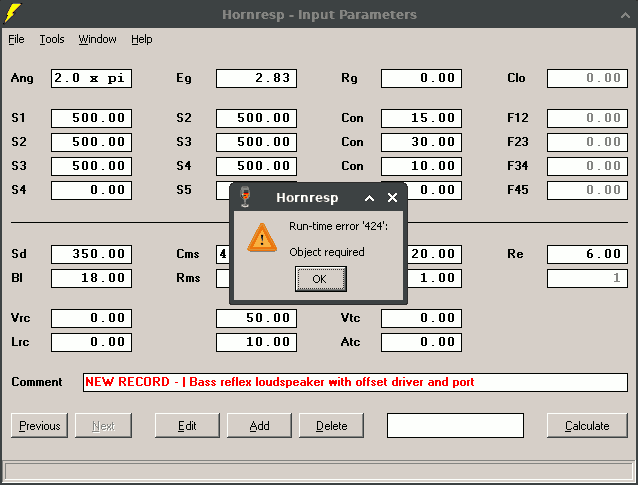The image size is (638, 485).
Task: Click the Con field 15.00
Action: click(422, 118)
